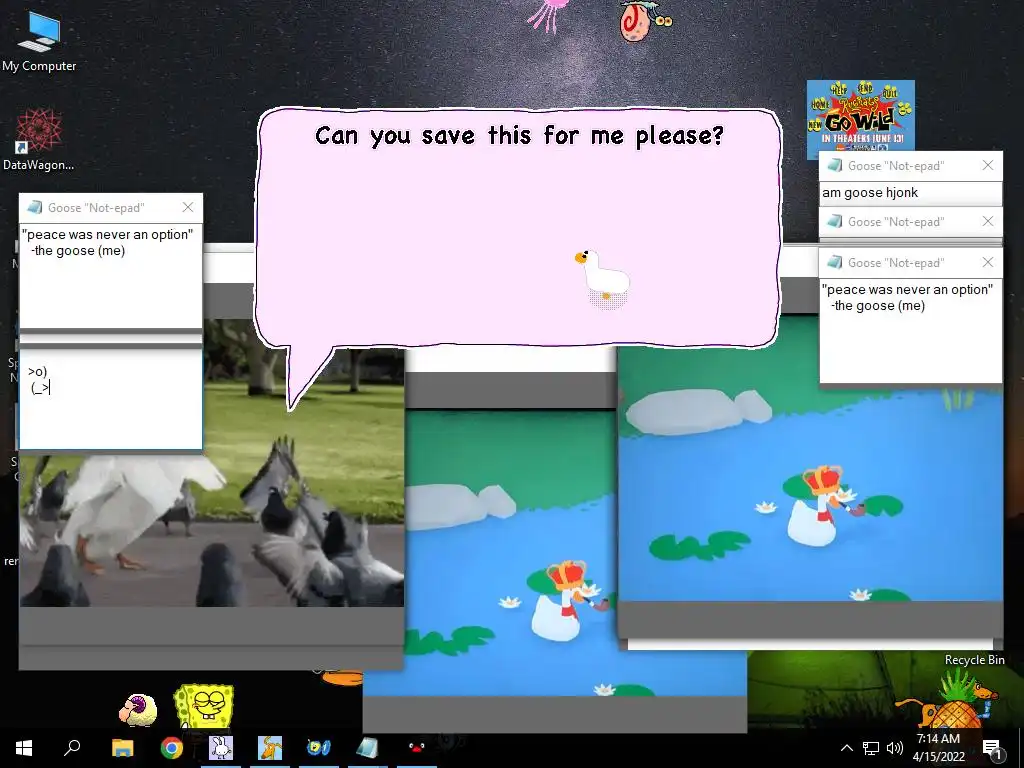Show hidden system tray icons

[846, 748]
